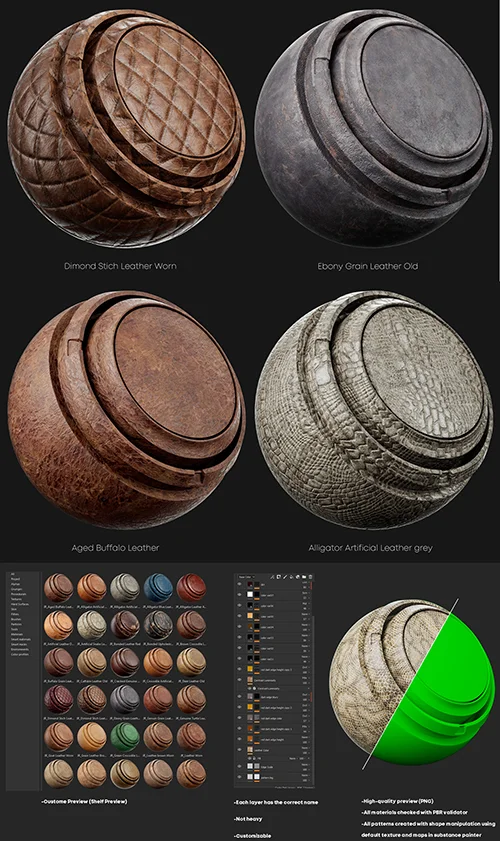This screenshot has height=841, width=500.
Task: Open blend mode dropdown of Contrast Luminosity layer
Action: tap(305, 678)
